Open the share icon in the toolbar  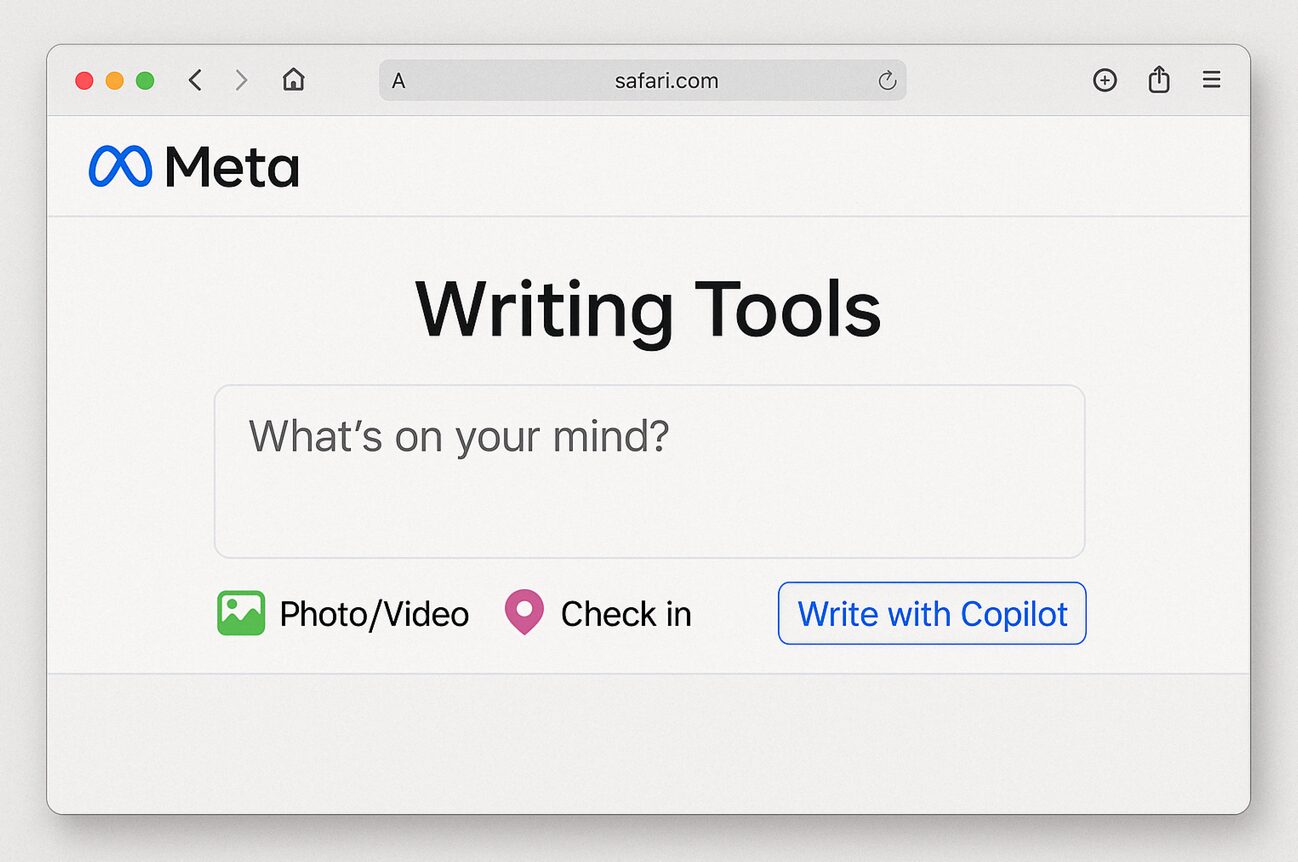coord(1158,80)
